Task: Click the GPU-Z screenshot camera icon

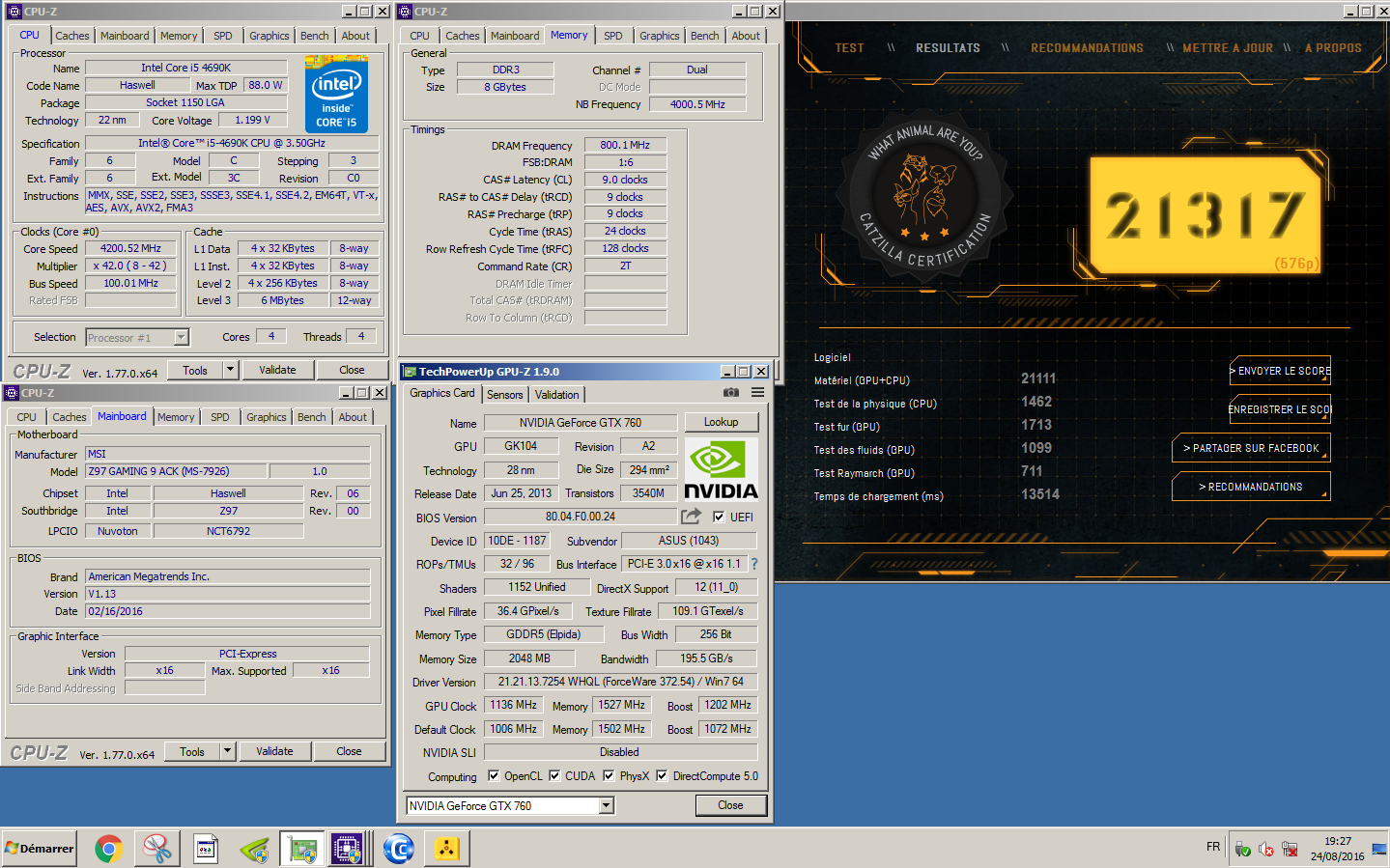Action: pyautogui.click(x=731, y=393)
